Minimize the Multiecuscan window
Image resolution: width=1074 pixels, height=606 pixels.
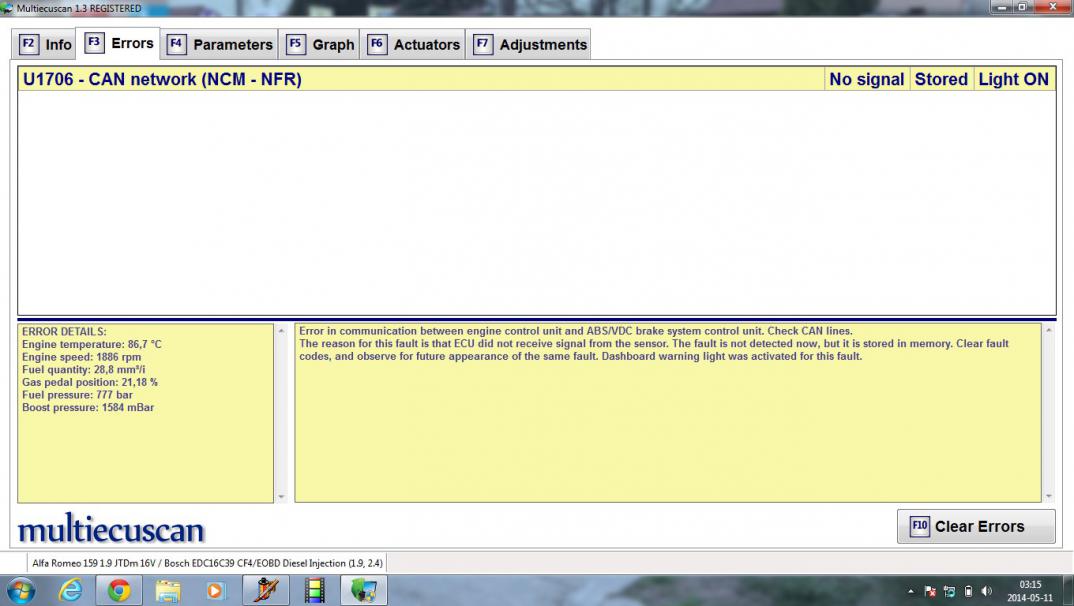[1001, 7]
